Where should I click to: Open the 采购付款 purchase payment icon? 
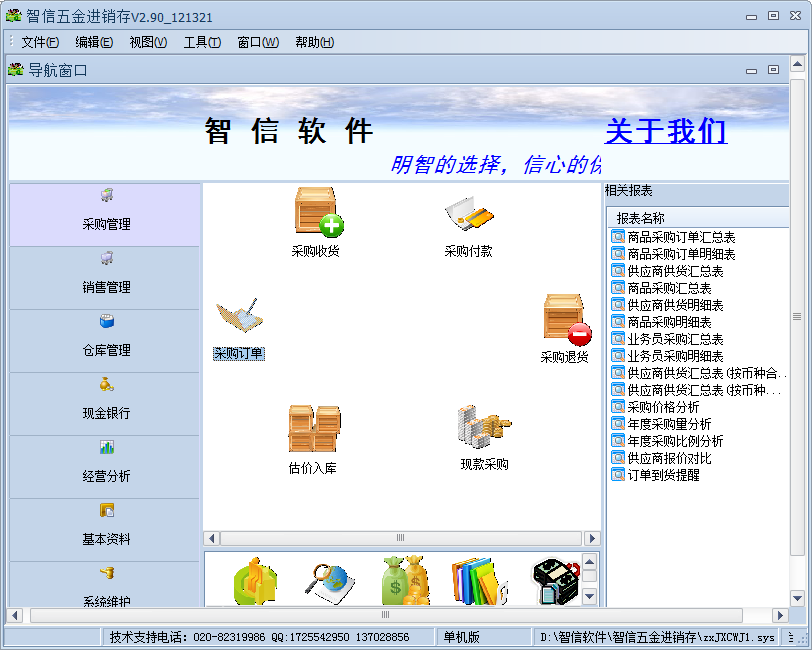468,213
